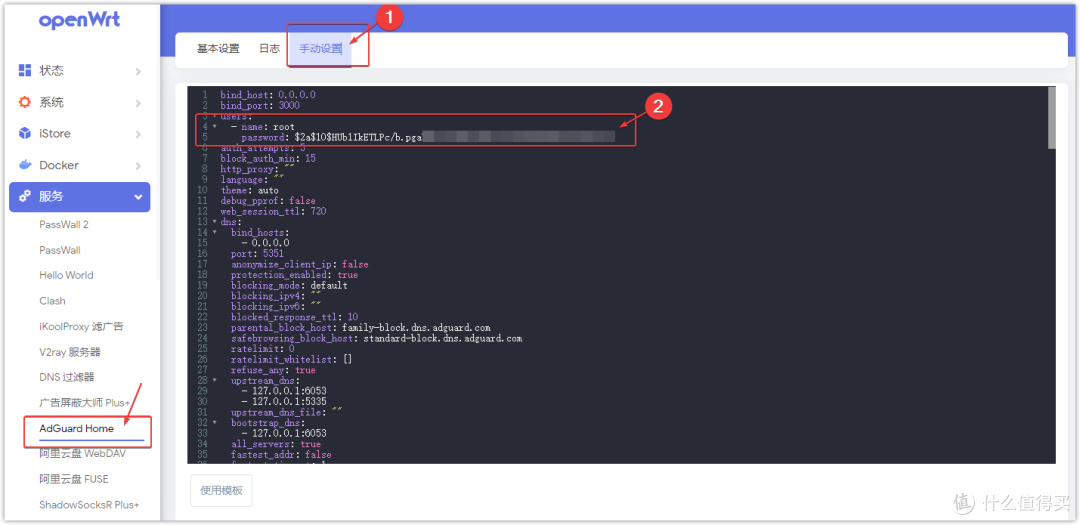Expand the 系统 menu chevron
Viewport: 1080px width, 525px height.
138,103
